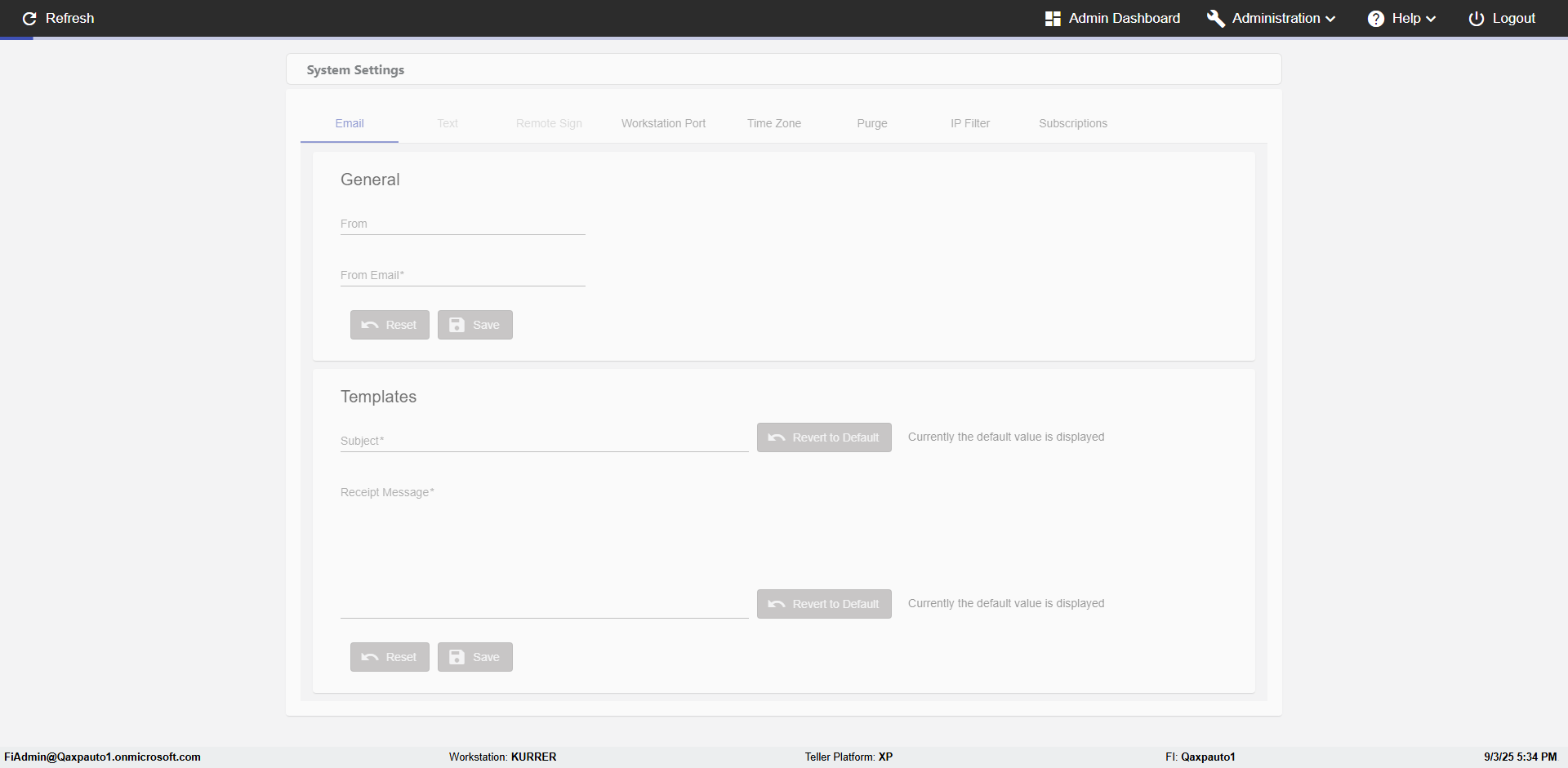Expand the Administration dropdown chevron
Screen dimensions: 1568x768
pos(1331,19)
